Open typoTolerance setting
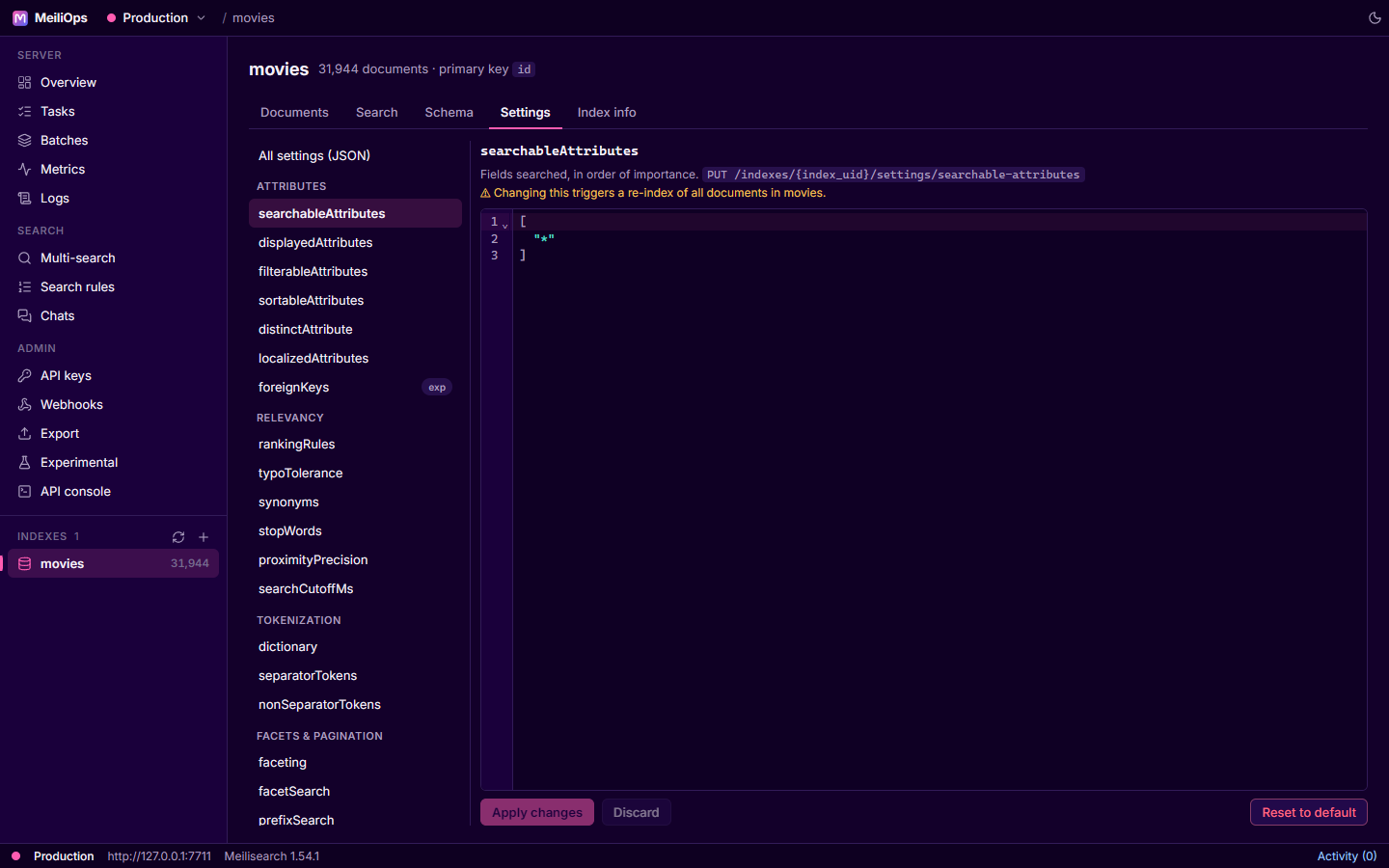Image resolution: width=1389 pixels, height=868 pixels. [x=355, y=474]
